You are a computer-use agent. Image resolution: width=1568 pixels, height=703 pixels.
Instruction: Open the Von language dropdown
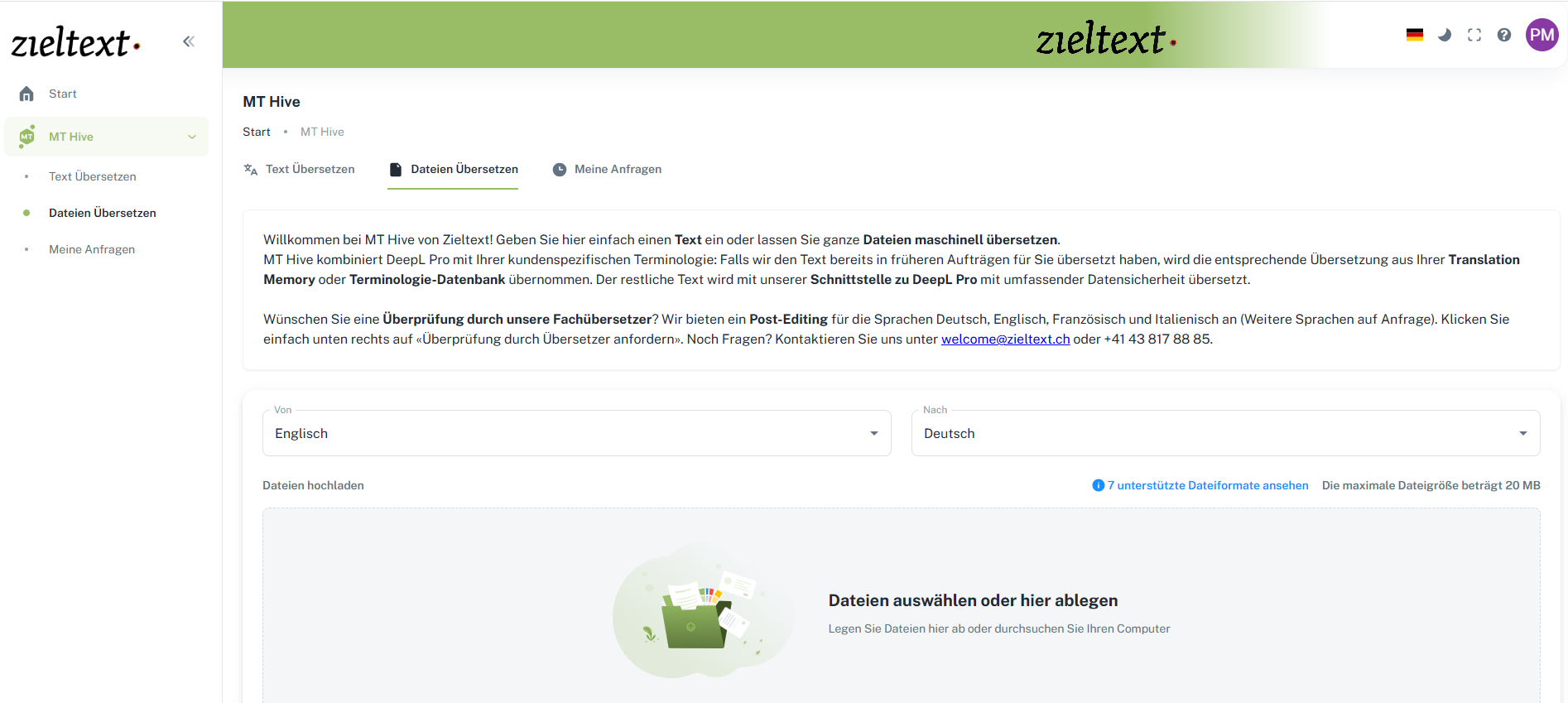577,433
